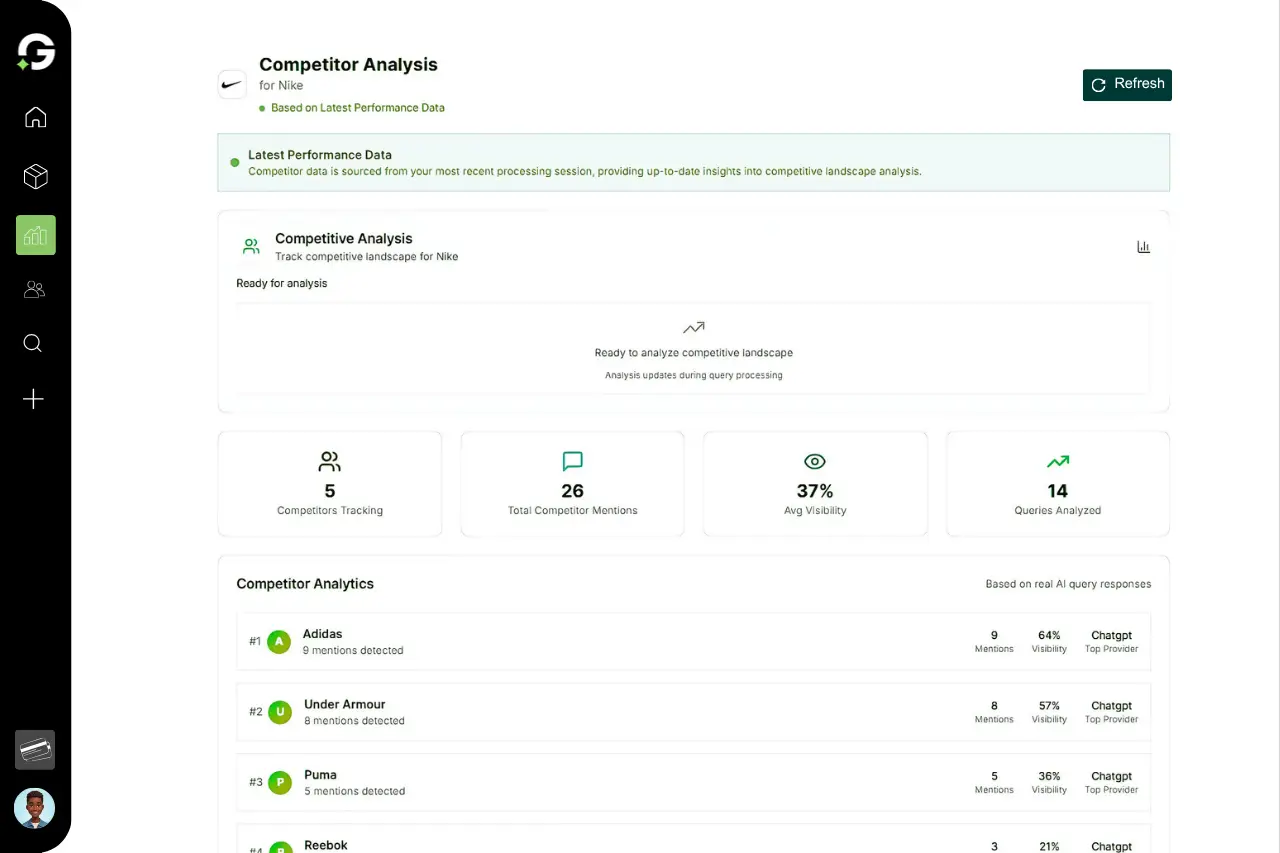Click the Latest Performance Data banner

[693, 163]
